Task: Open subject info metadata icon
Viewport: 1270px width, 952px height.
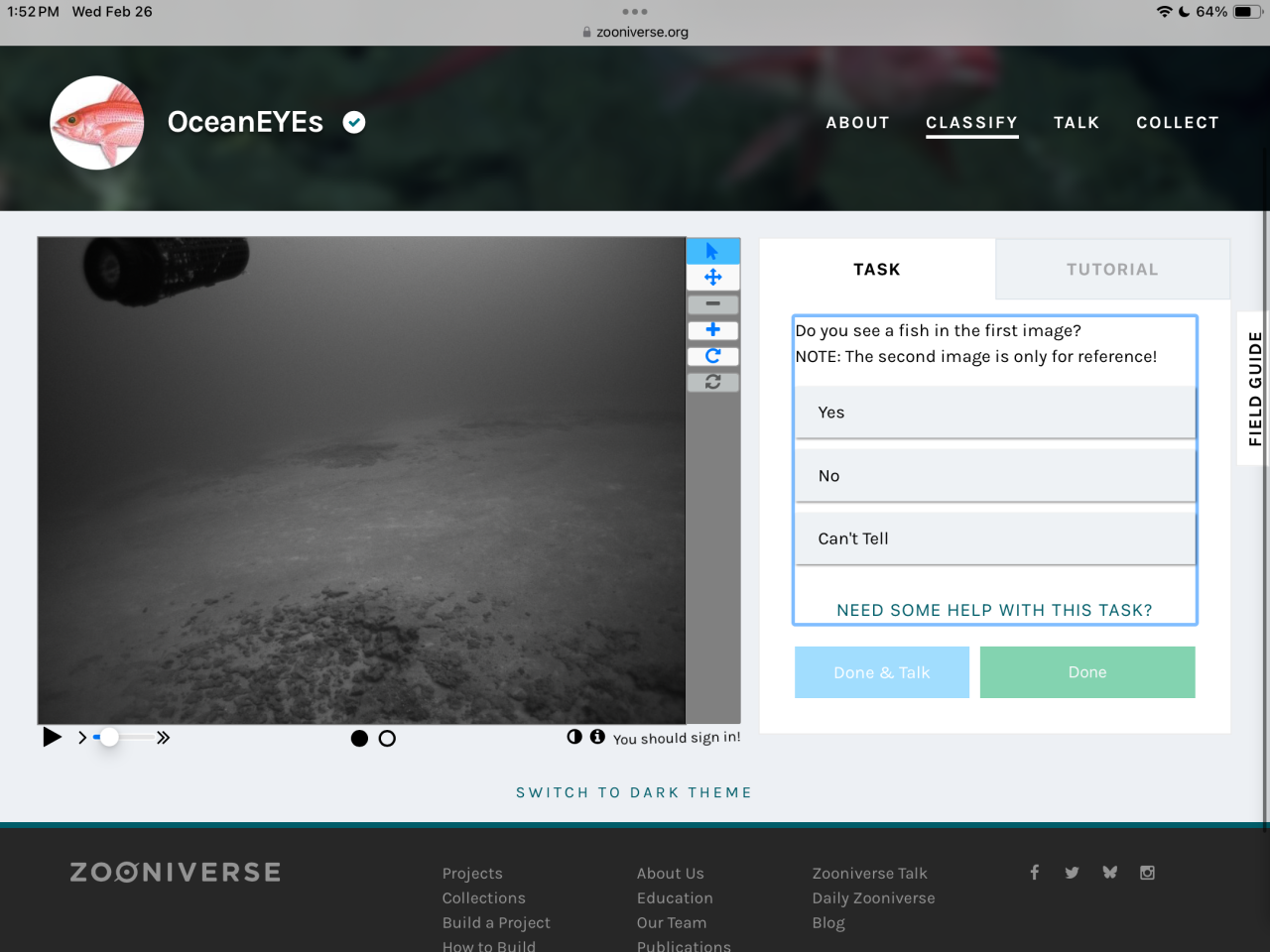Action: (x=597, y=737)
